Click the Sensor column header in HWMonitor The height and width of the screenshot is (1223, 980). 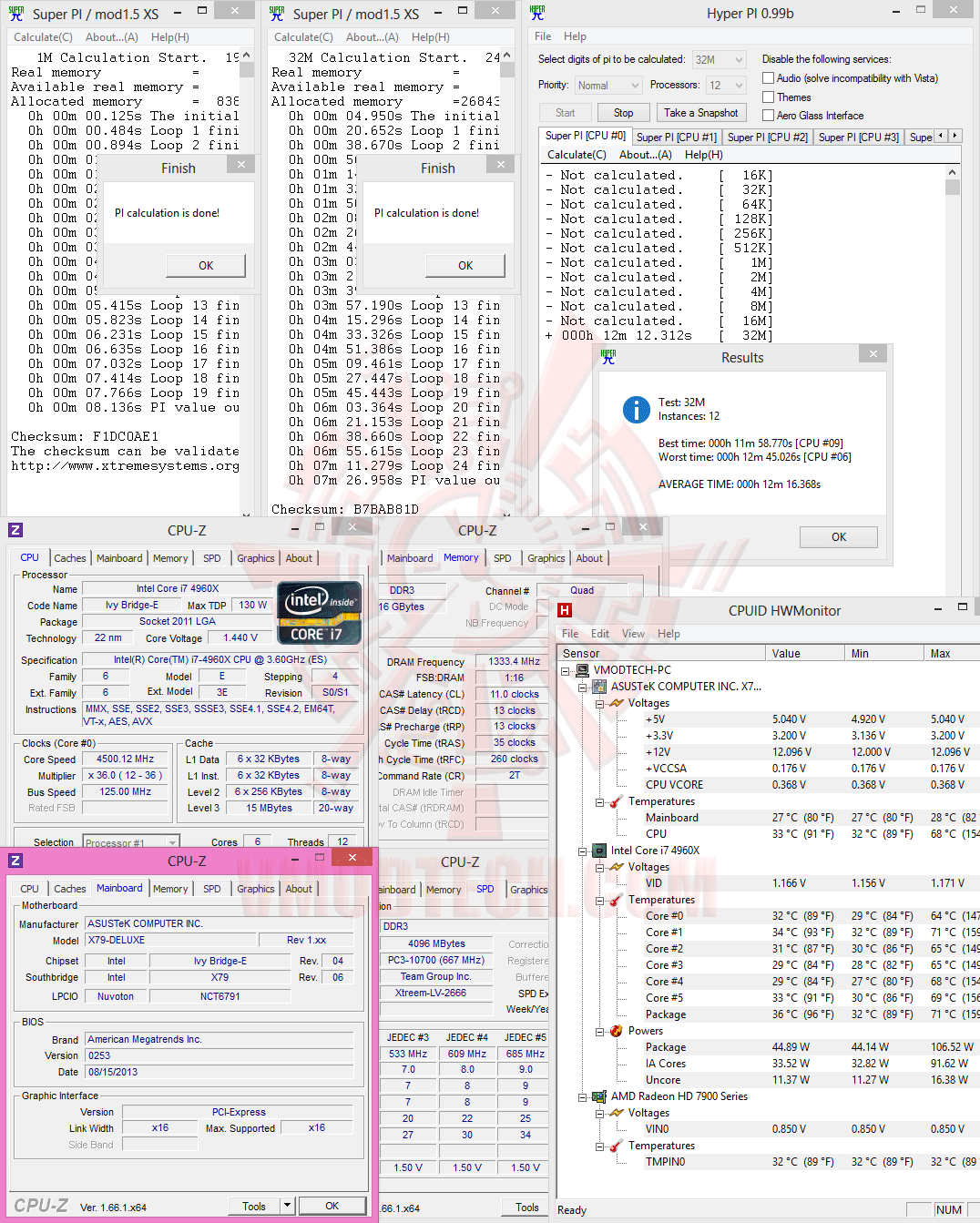pos(661,653)
